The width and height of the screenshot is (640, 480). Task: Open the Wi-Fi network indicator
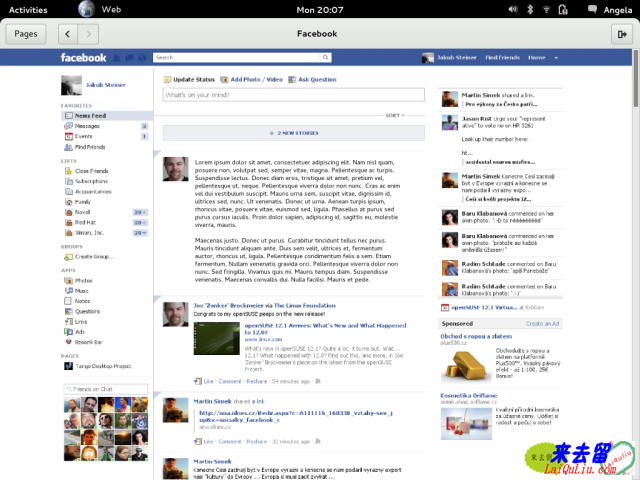tap(546, 9)
